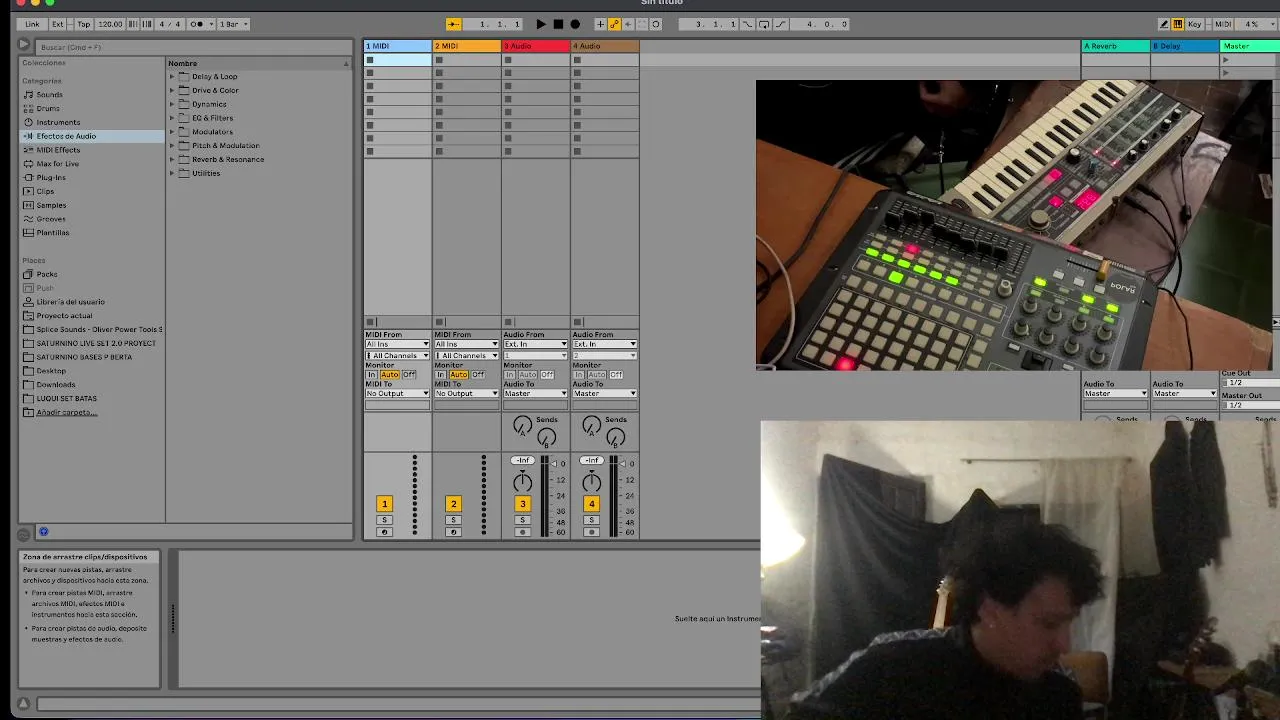1280x720 pixels.
Task: Click the 4 / 4 time signature field
Action: tap(169, 24)
